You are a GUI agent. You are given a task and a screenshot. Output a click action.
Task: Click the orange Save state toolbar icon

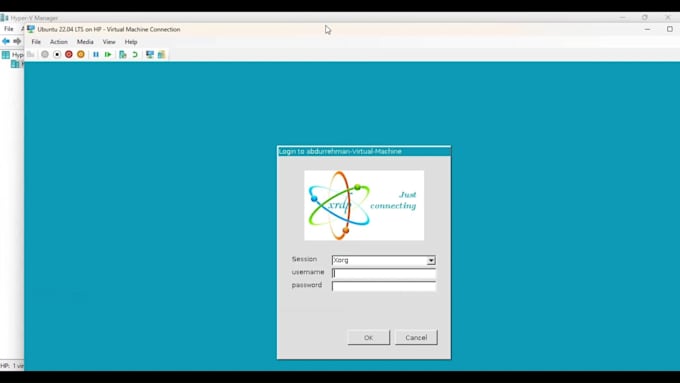(81, 55)
